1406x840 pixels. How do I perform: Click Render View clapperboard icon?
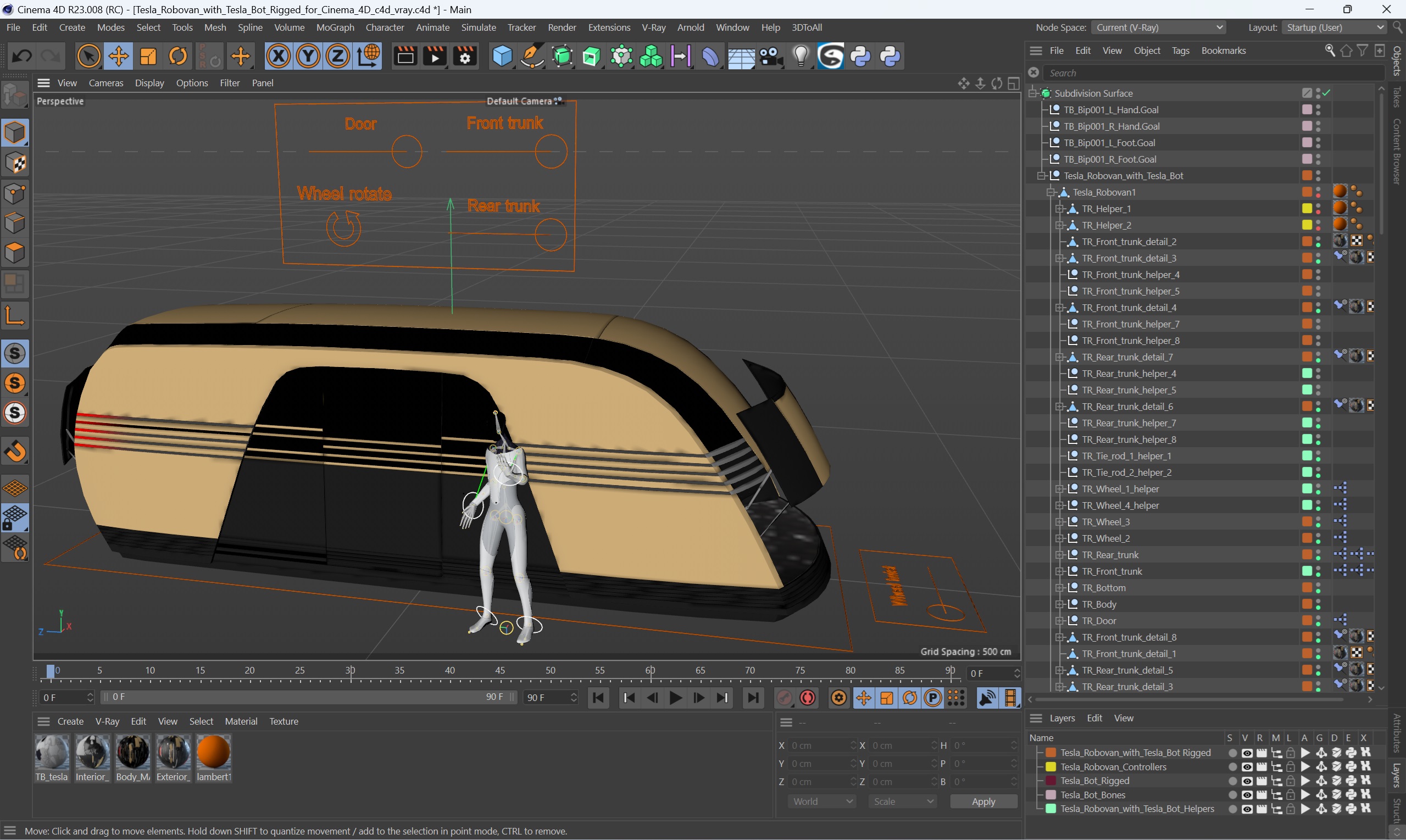(x=405, y=56)
